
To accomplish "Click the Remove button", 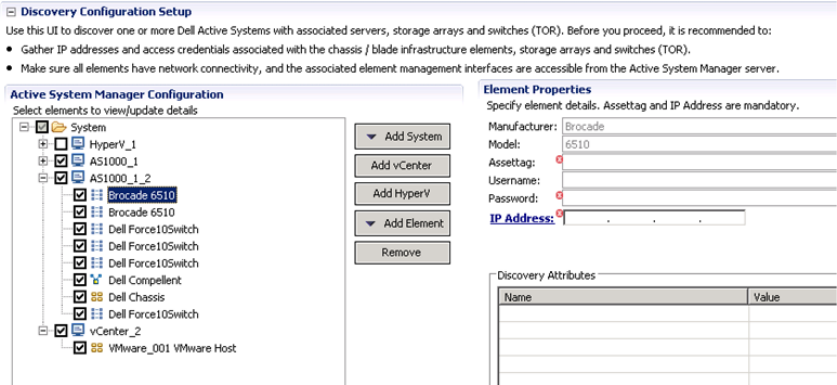I will 402,253.
